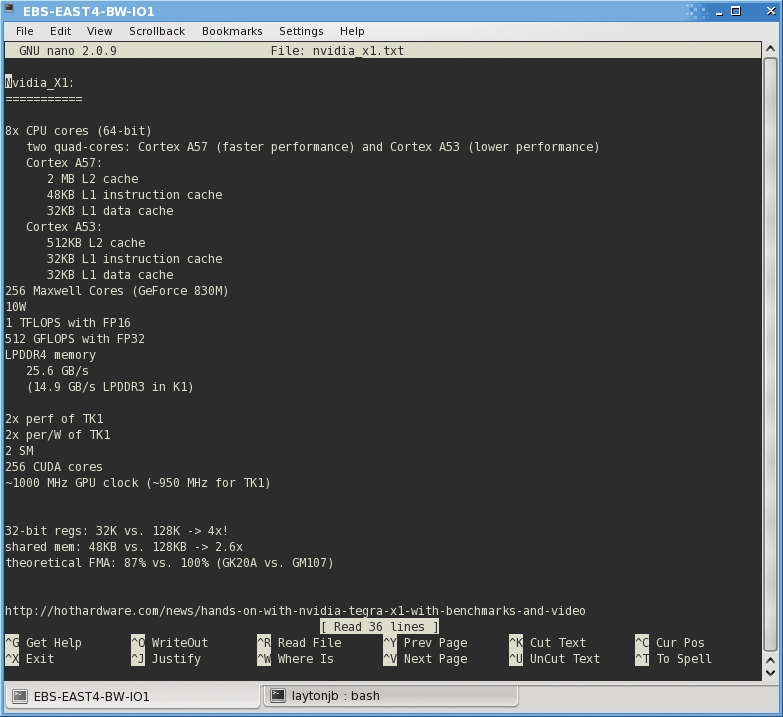Click the hothardware.com URL line
The image size is (783, 717).
295,611
